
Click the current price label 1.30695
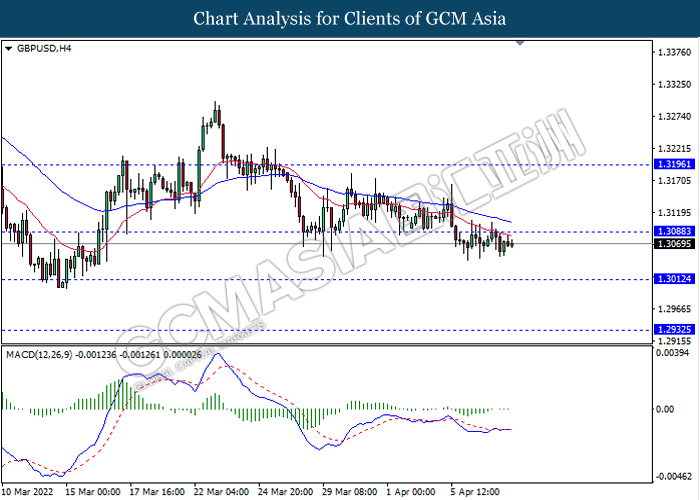[x=674, y=244]
